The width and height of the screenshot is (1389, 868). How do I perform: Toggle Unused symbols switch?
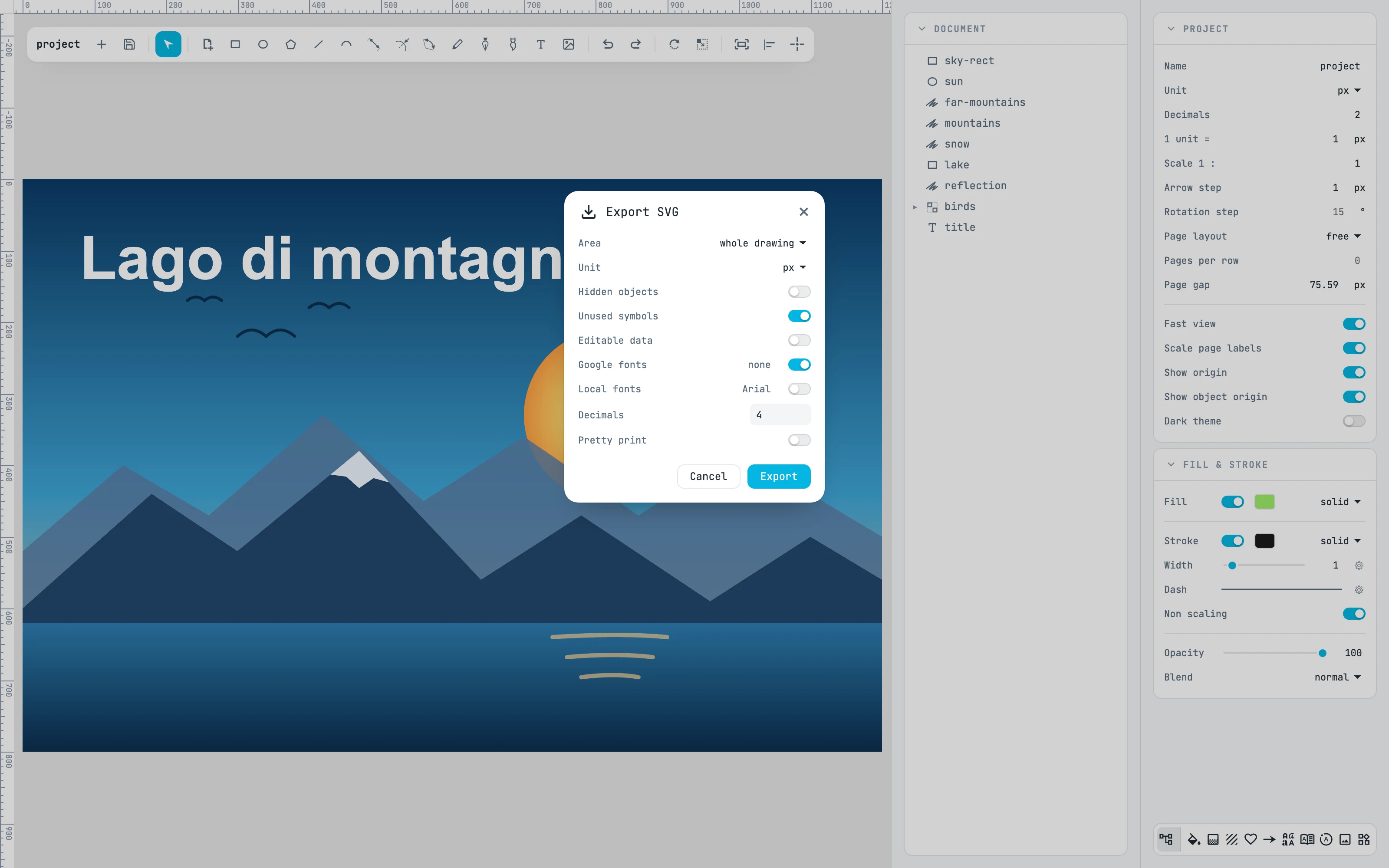point(799,316)
